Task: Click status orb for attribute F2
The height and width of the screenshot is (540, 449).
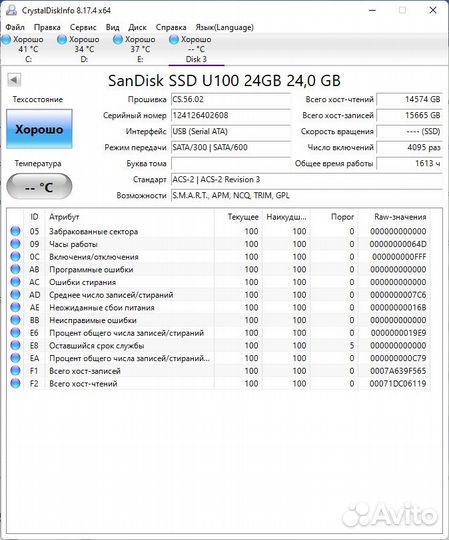Action: pyautogui.click(x=15, y=383)
